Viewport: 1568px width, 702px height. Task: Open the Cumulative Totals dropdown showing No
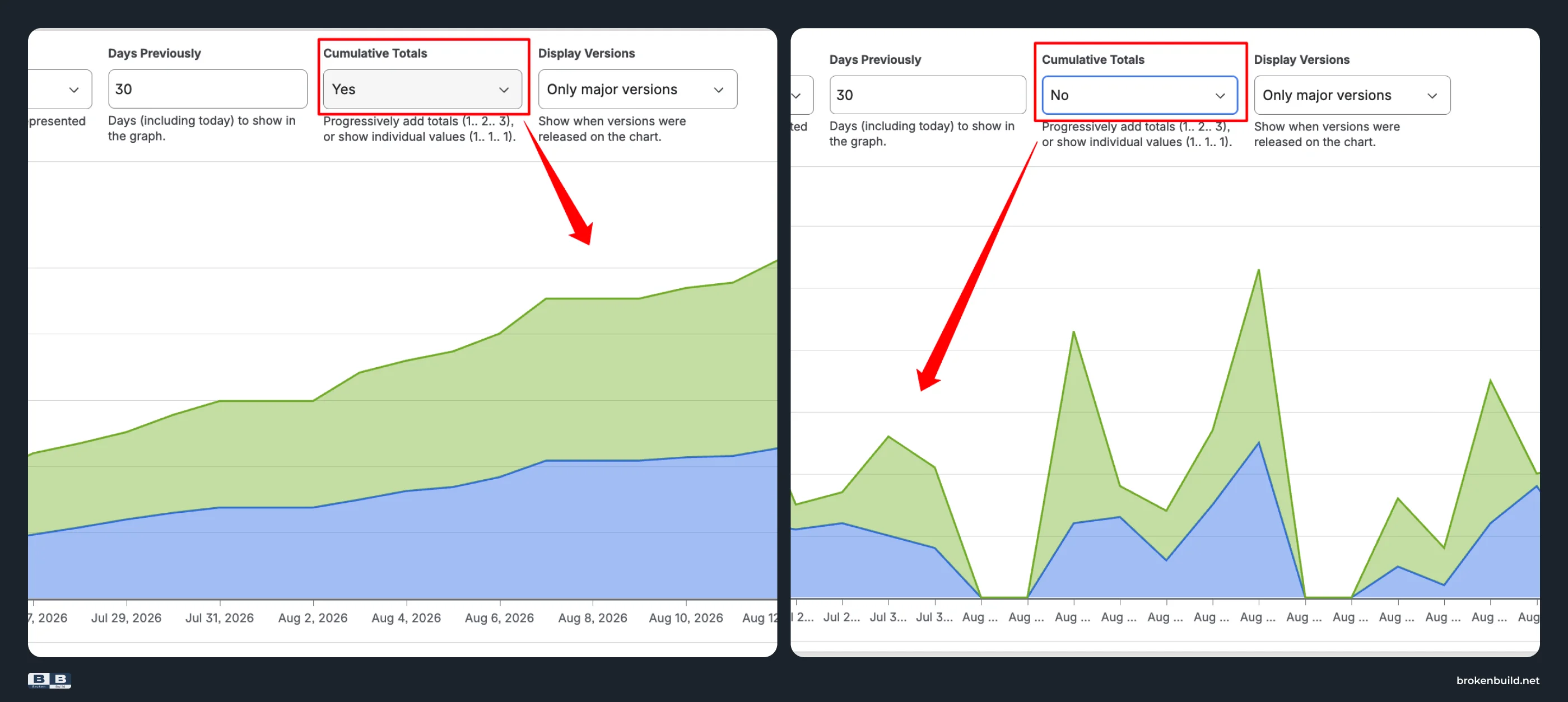coord(1139,95)
